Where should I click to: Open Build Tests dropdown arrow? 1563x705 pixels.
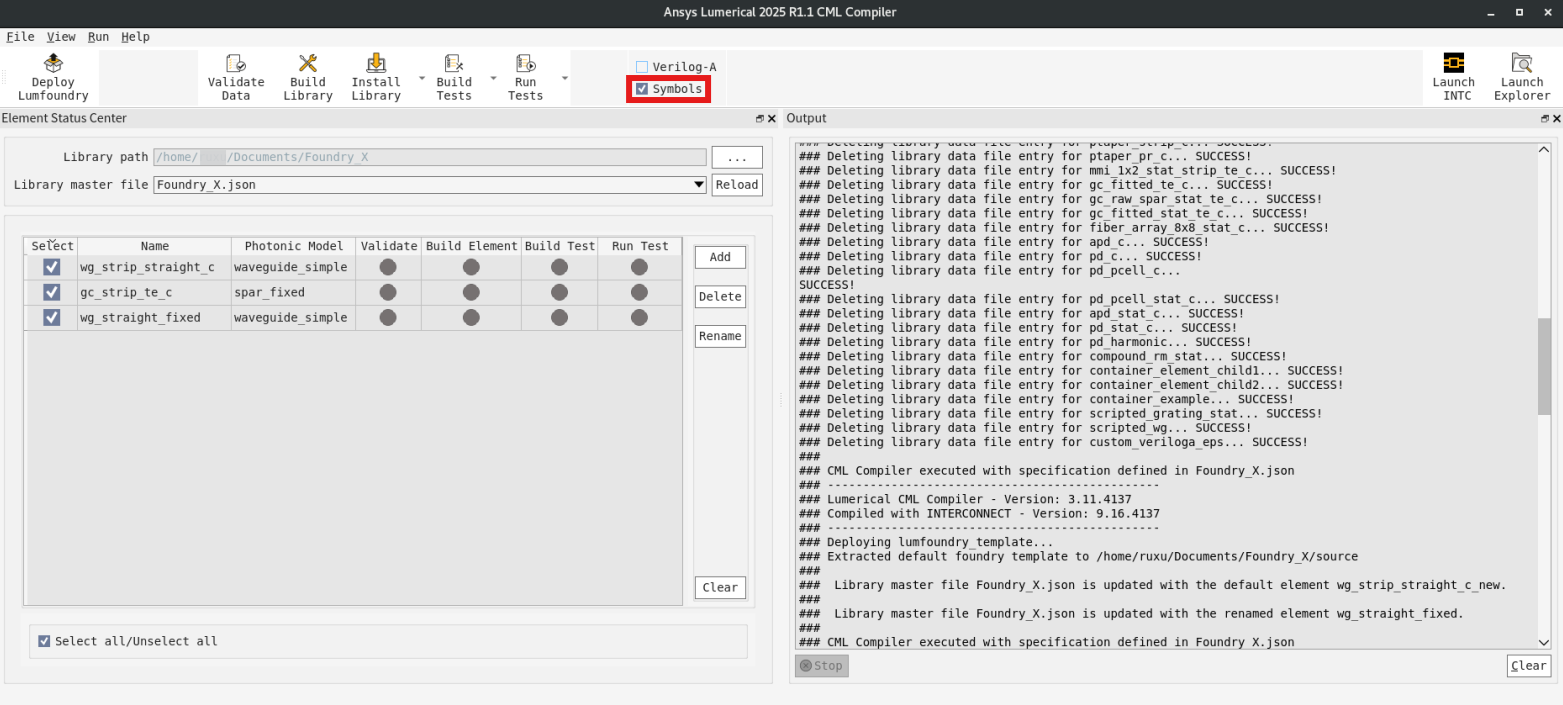493,77
